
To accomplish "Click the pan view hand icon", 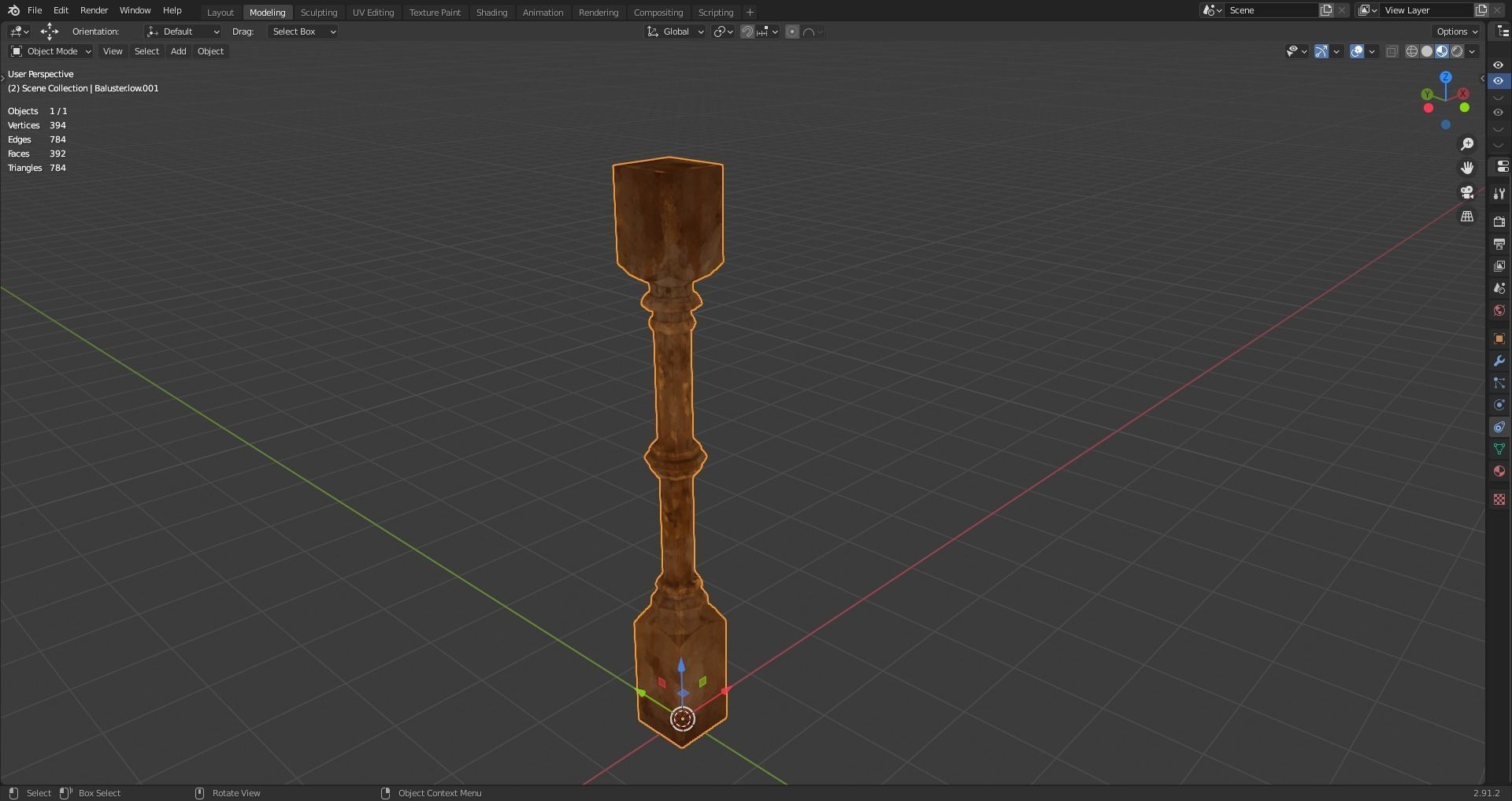I will pos(1467,168).
